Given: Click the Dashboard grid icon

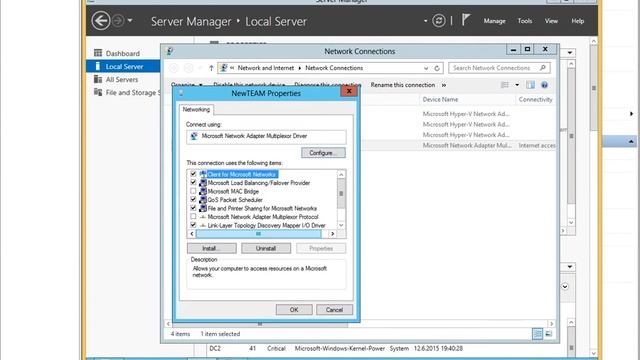Looking at the screenshot, I should (x=98, y=53).
